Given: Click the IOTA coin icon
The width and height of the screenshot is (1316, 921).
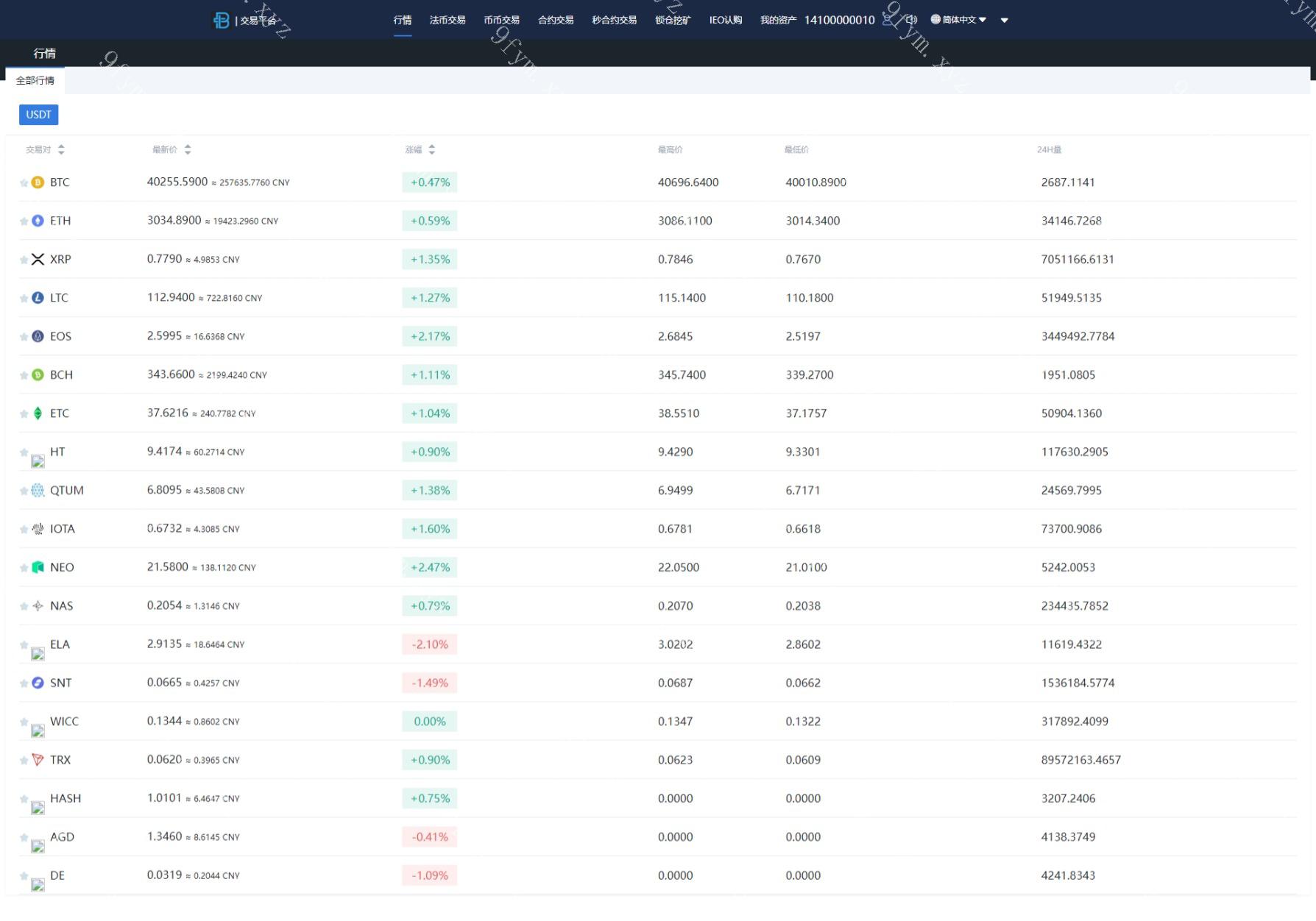Looking at the screenshot, I should point(38,529).
